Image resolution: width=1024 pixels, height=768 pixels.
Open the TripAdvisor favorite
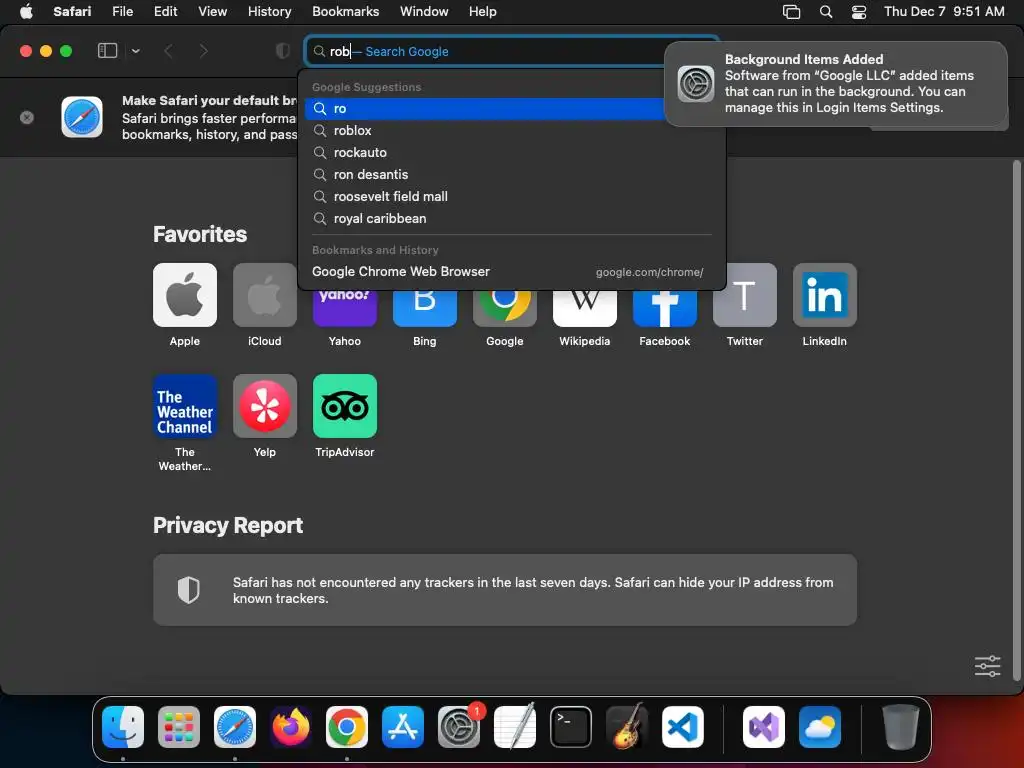click(x=345, y=406)
